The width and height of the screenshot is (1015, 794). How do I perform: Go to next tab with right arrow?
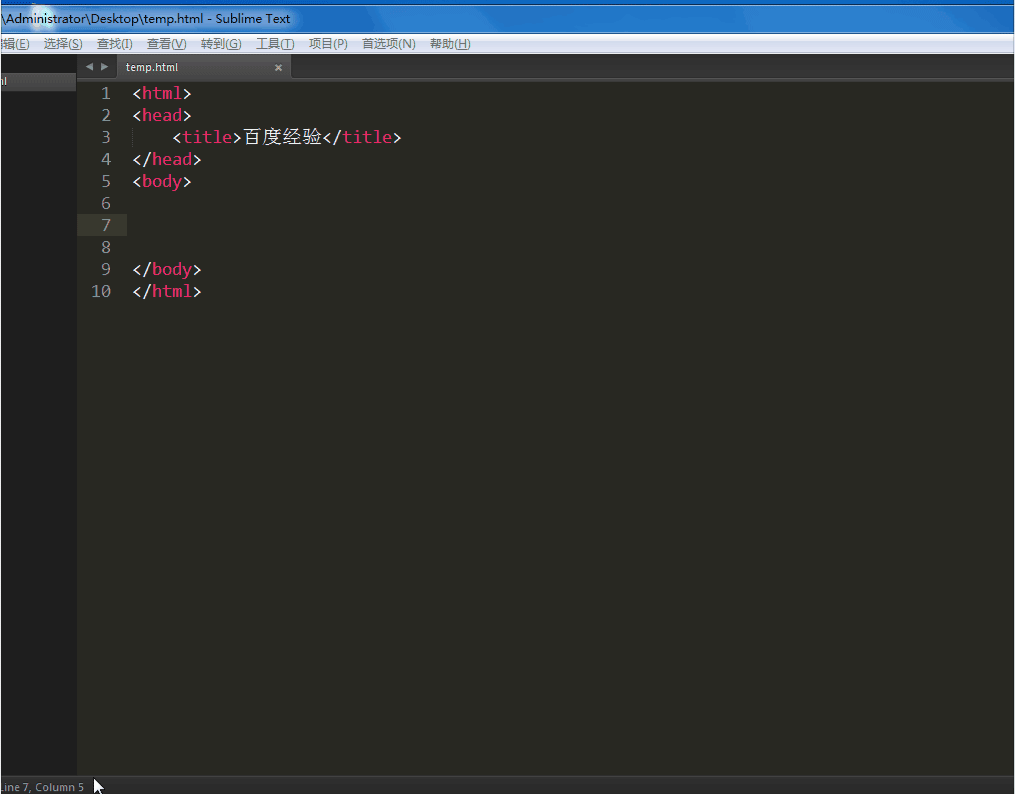click(x=104, y=67)
